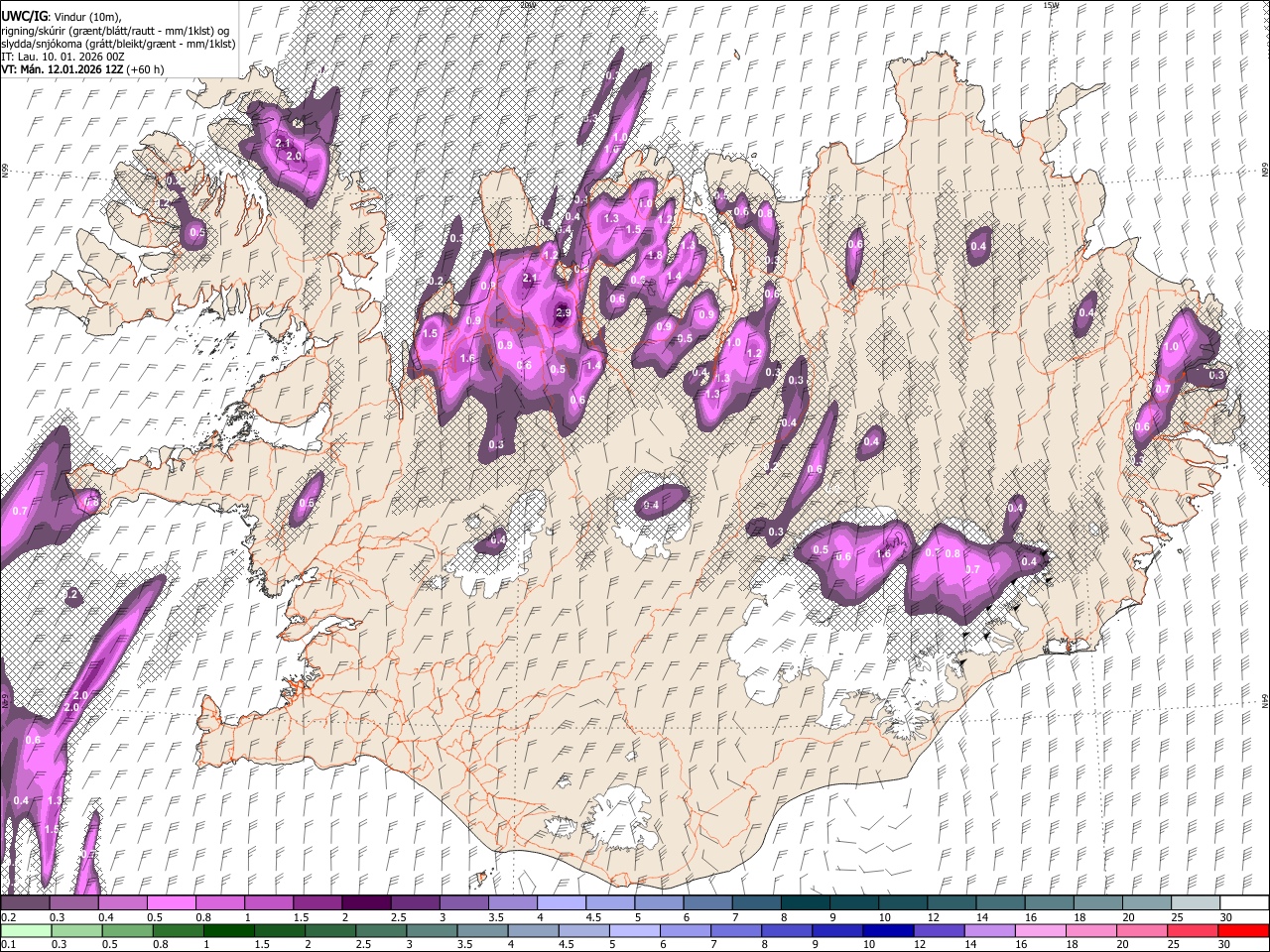Select the rigning/skúrir legend description line
The width and height of the screenshot is (1270, 952).
[x=115, y=30]
